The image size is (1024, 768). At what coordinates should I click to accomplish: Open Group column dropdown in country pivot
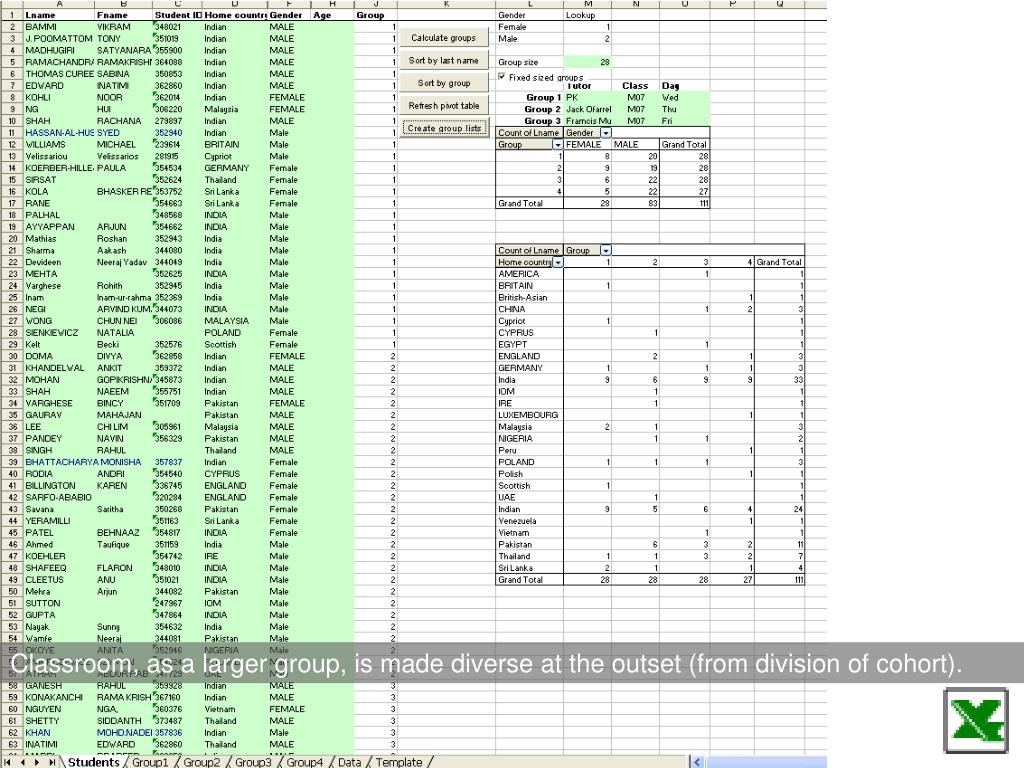pyautogui.click(x=605, y=250)
